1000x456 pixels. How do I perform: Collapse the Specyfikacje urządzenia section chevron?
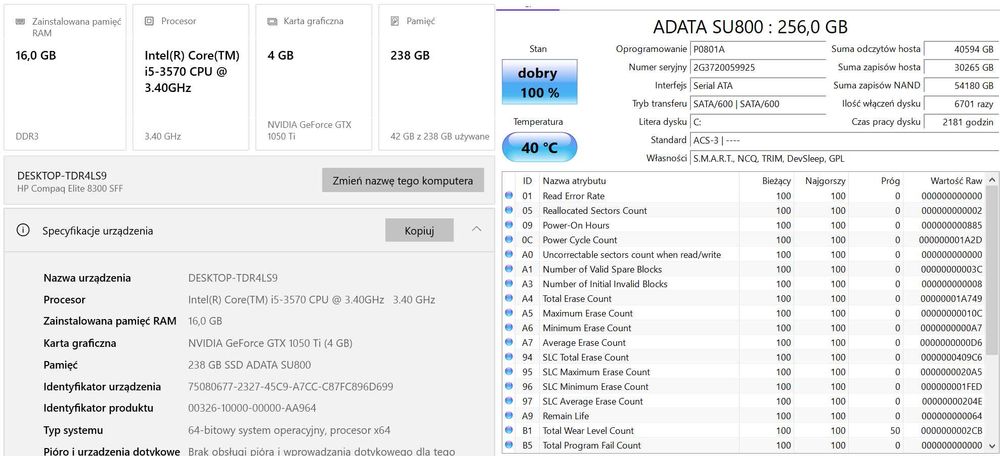coord(476,230)
